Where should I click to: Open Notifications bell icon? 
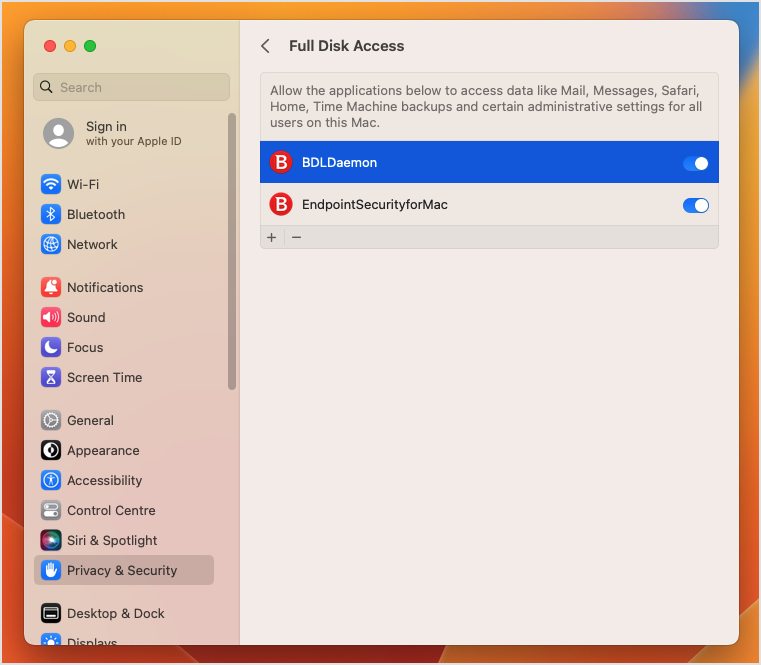click(51, 287)
